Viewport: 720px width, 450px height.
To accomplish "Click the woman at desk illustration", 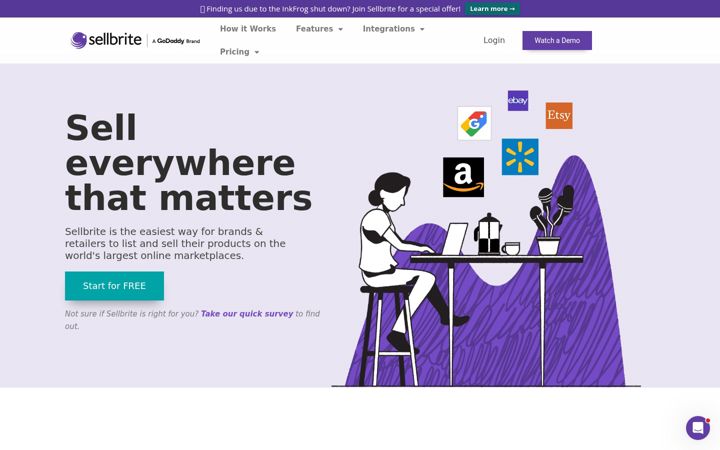I will point(486,238).
